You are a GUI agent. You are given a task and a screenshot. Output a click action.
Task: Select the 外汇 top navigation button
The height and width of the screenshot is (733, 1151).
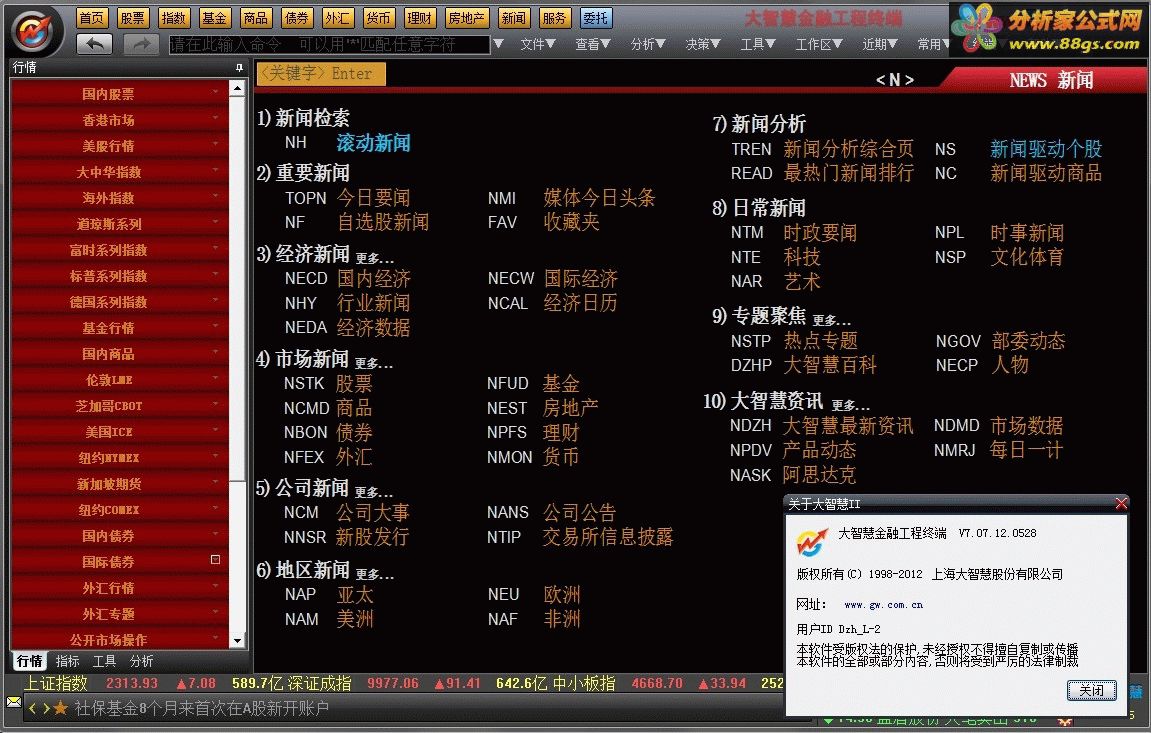(337, 18)
